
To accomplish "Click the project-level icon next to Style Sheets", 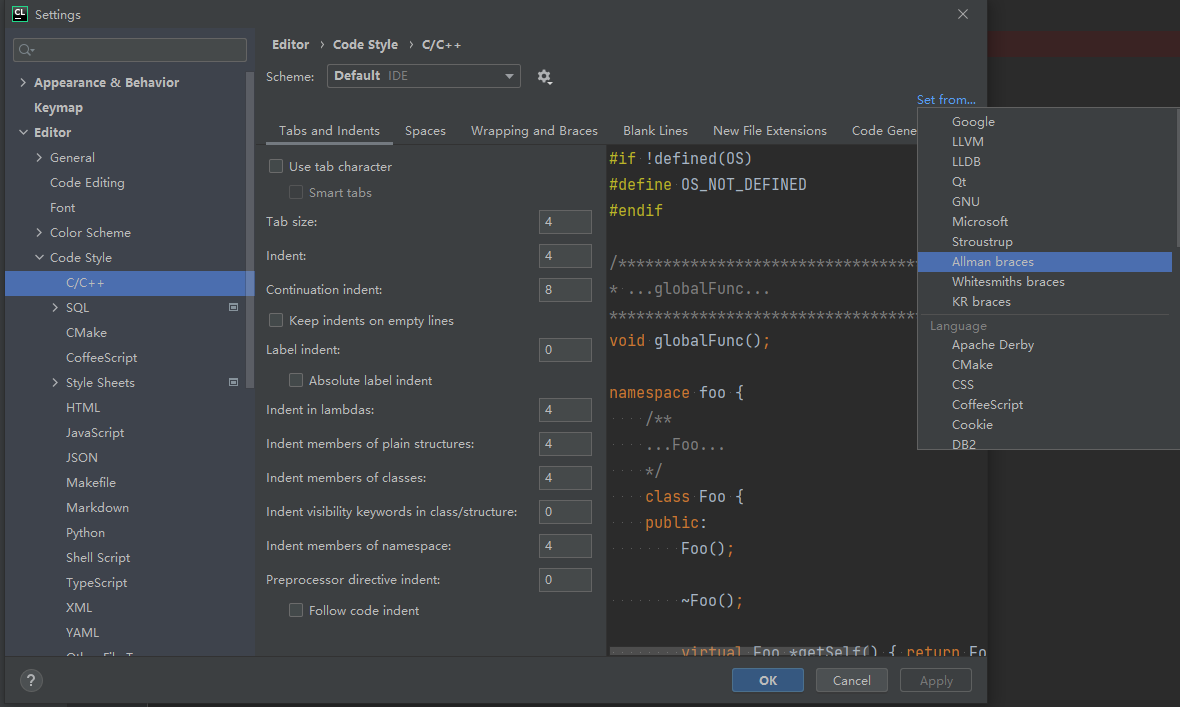I will click(x=233, y=382).
